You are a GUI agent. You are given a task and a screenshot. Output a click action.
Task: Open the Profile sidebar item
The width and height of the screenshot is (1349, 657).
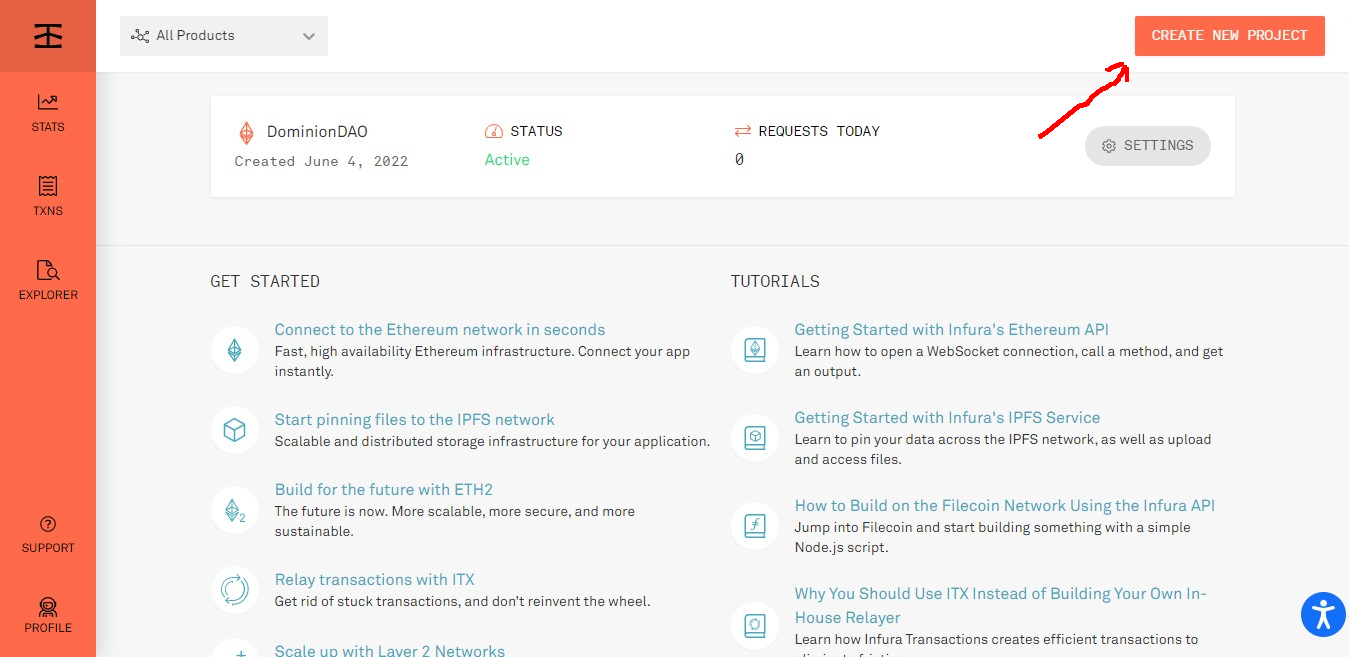coord(47,615)
